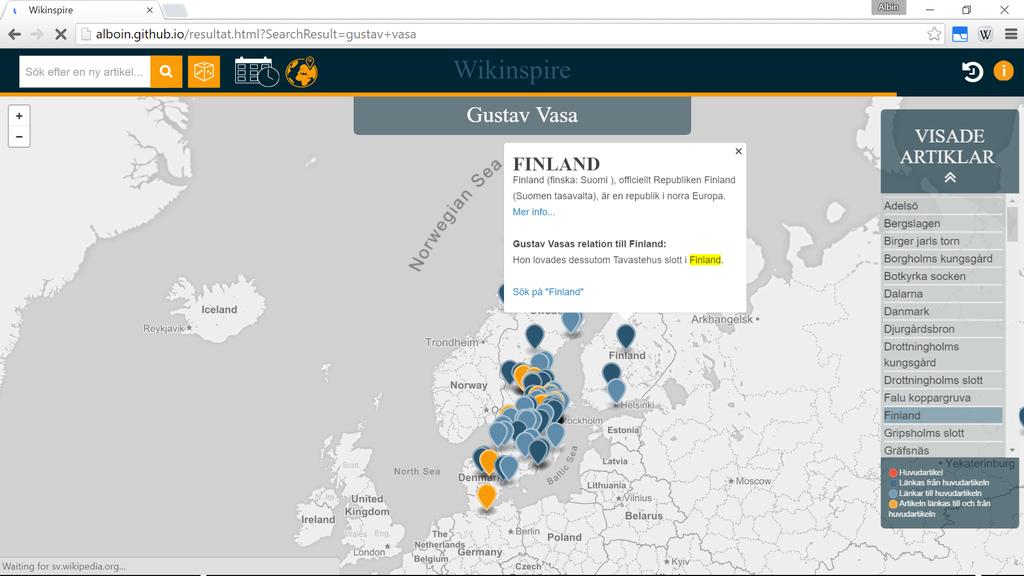The width and height of the screenshot is (1024, 576).
Task: Select Djurgårdsbron in the article list
Action: 942,329
